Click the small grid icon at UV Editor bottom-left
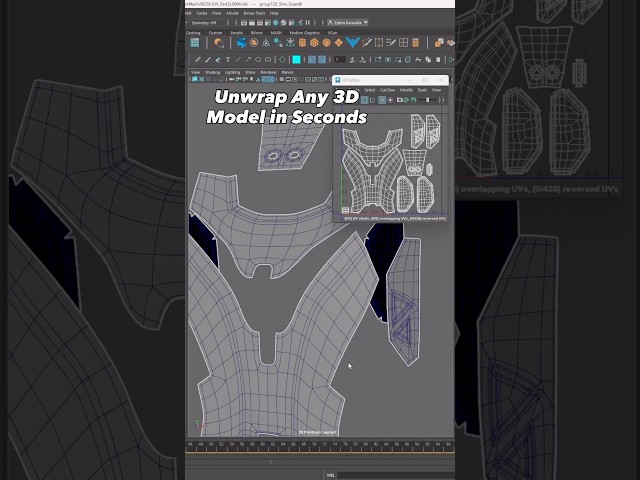The image size is (640, 480). coord(345,210)
